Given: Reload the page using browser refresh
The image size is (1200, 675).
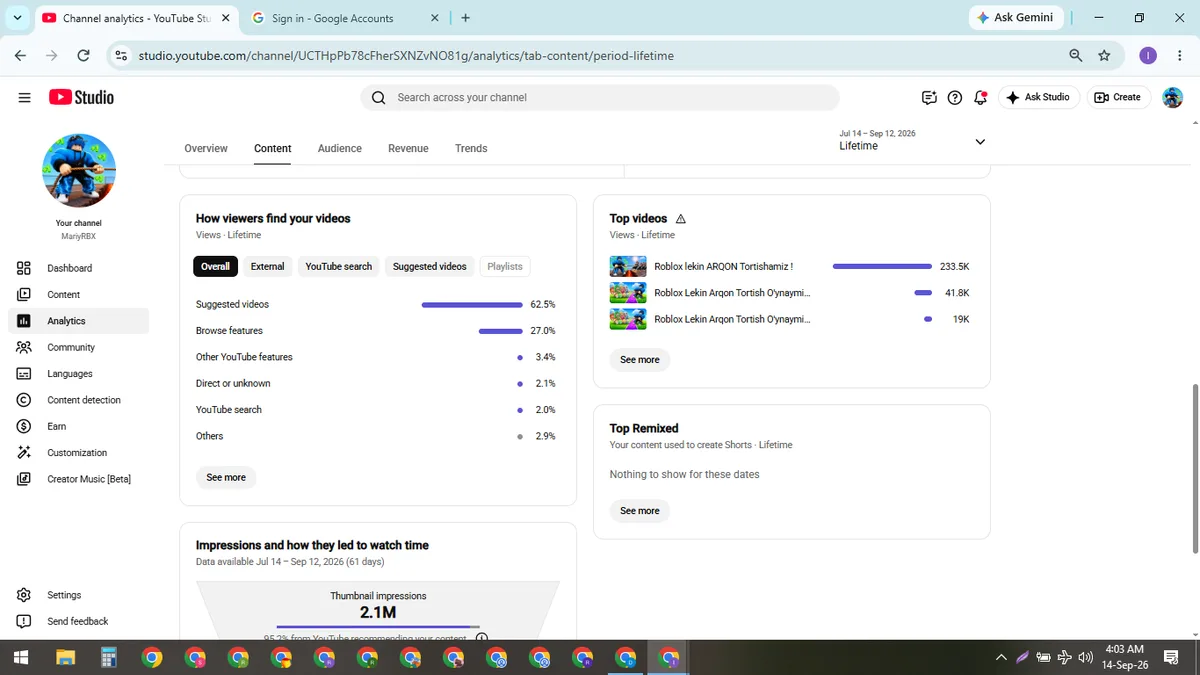Looking at the screenshot, I should (83, 56).
